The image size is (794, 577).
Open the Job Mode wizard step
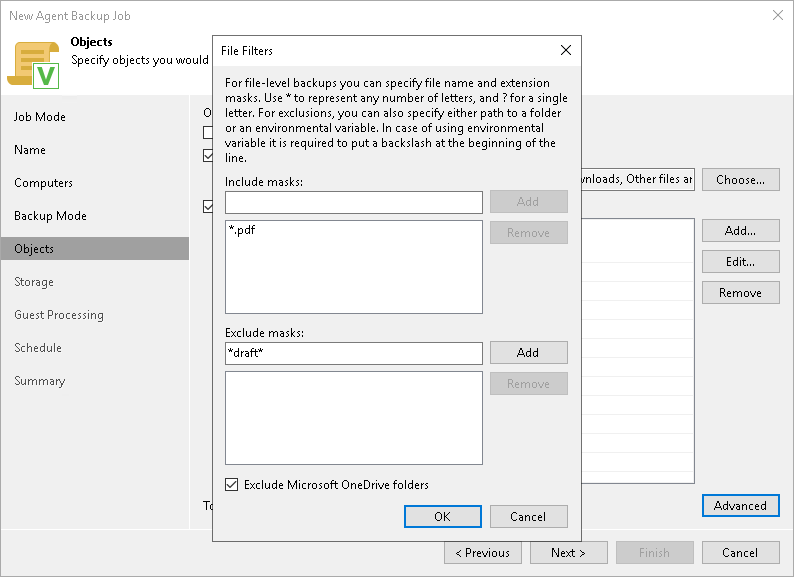40,117
